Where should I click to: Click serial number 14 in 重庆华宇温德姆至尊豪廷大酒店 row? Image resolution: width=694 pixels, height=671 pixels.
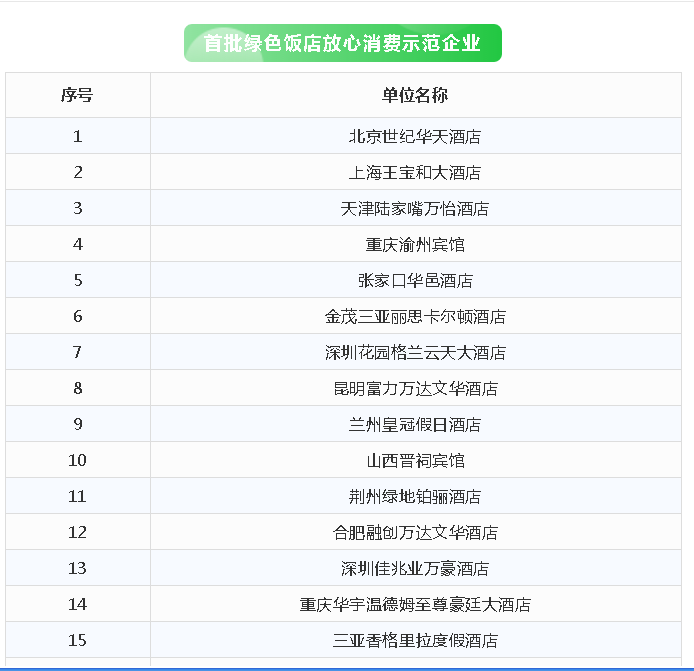[x=77, y=605]
